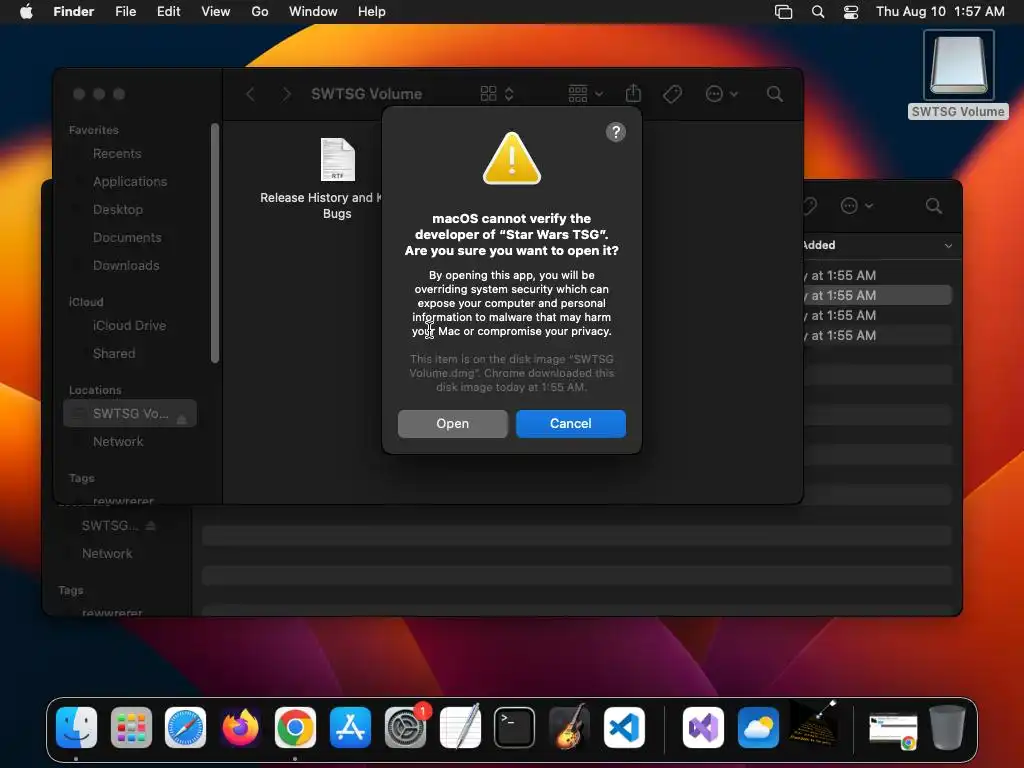The width and height of the screenshot is (1024, 768).
Task: Go back in SWTSG Volume window
Action: pyautogui.click(x=250, y=94)
